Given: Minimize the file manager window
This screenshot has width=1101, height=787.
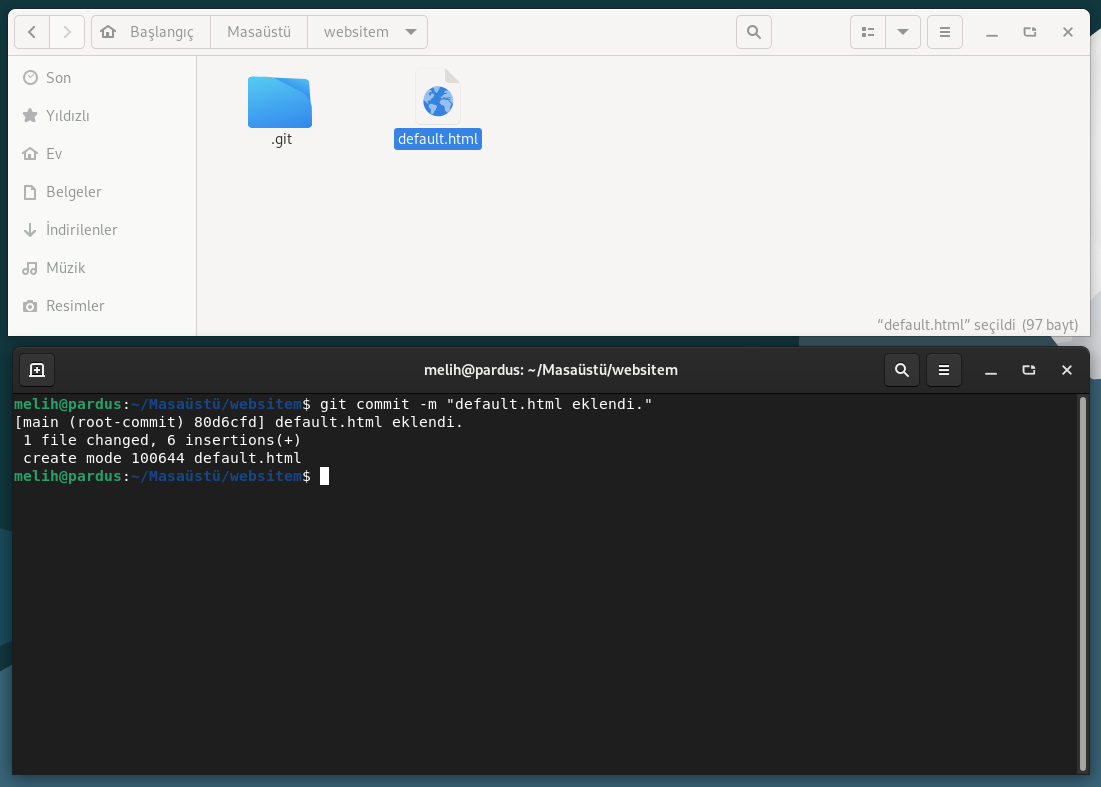Looking at the screenshot, I should 991,32.
